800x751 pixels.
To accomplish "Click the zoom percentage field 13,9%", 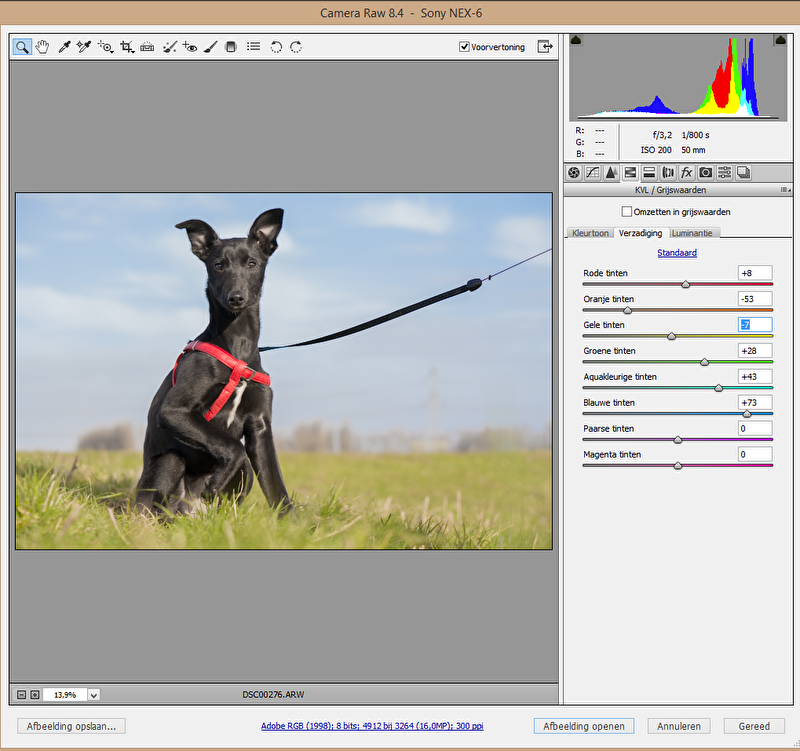I will (x=65, y=695).
